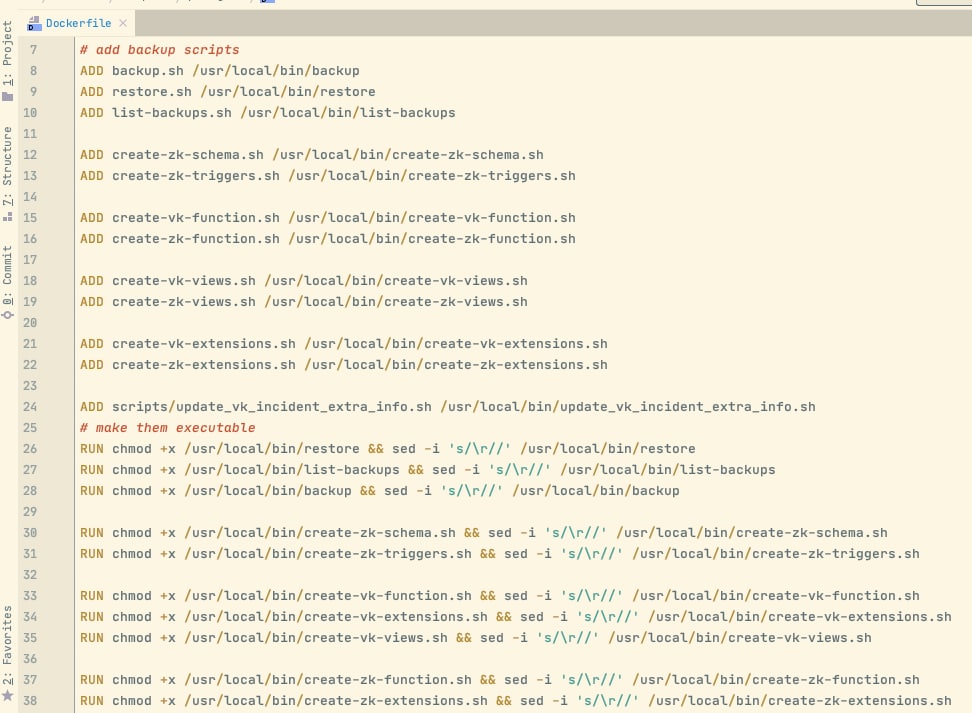Click line number 25 in the gutter

[30, 428]
